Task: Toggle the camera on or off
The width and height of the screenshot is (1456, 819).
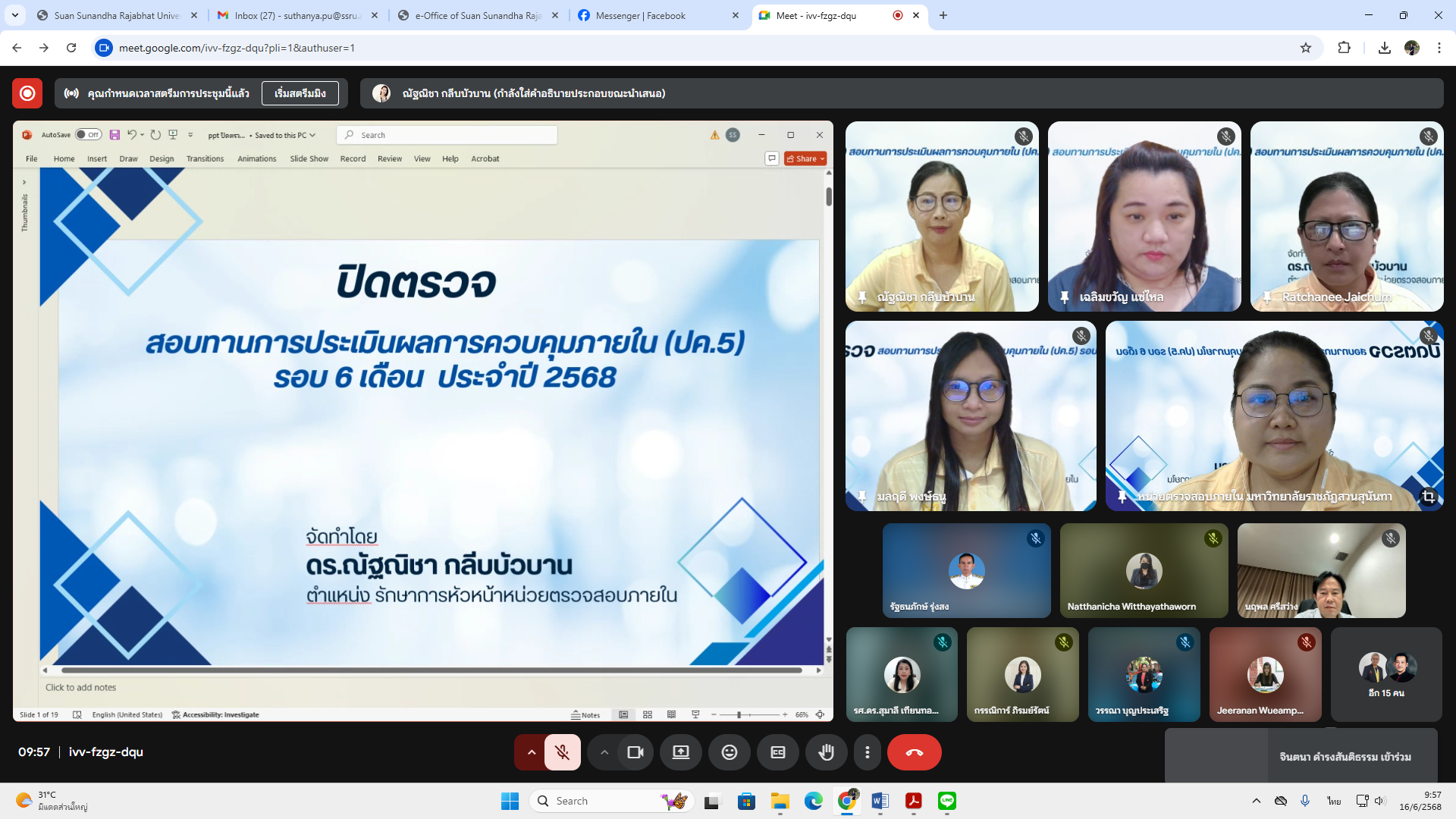Action: coord(635,752)
